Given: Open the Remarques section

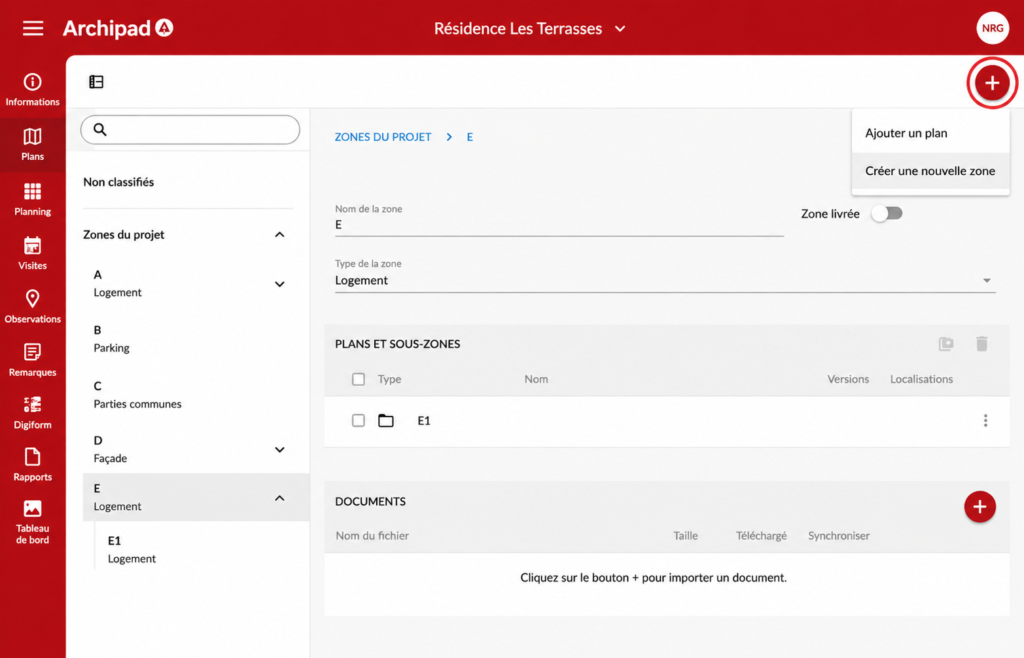Looking at the screenshot, I should pyautogui.click(x=33, y=360).
